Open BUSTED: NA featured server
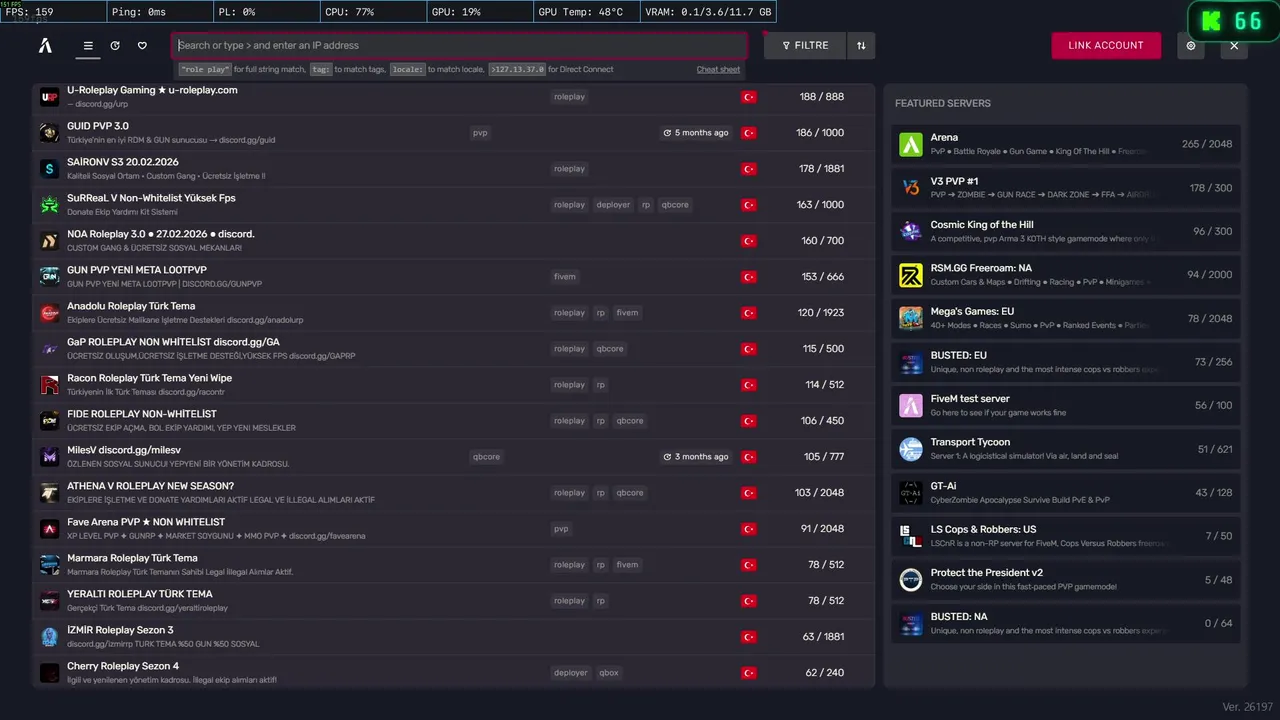The image size is (1280, 720). click(1066, 623)
